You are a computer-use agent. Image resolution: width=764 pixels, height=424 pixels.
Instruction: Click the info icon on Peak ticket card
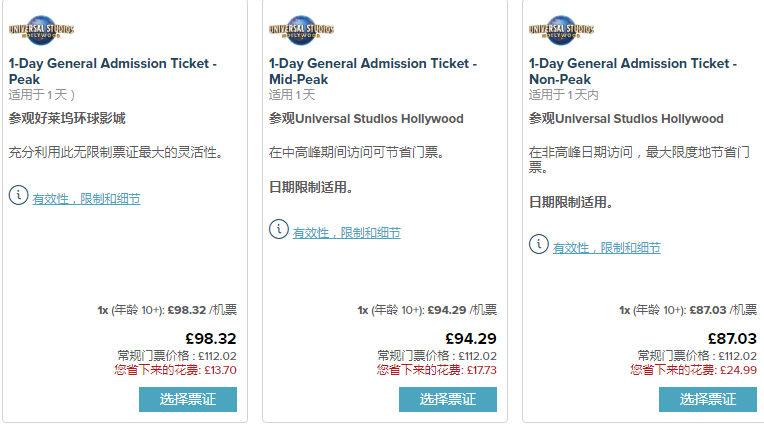18,196
